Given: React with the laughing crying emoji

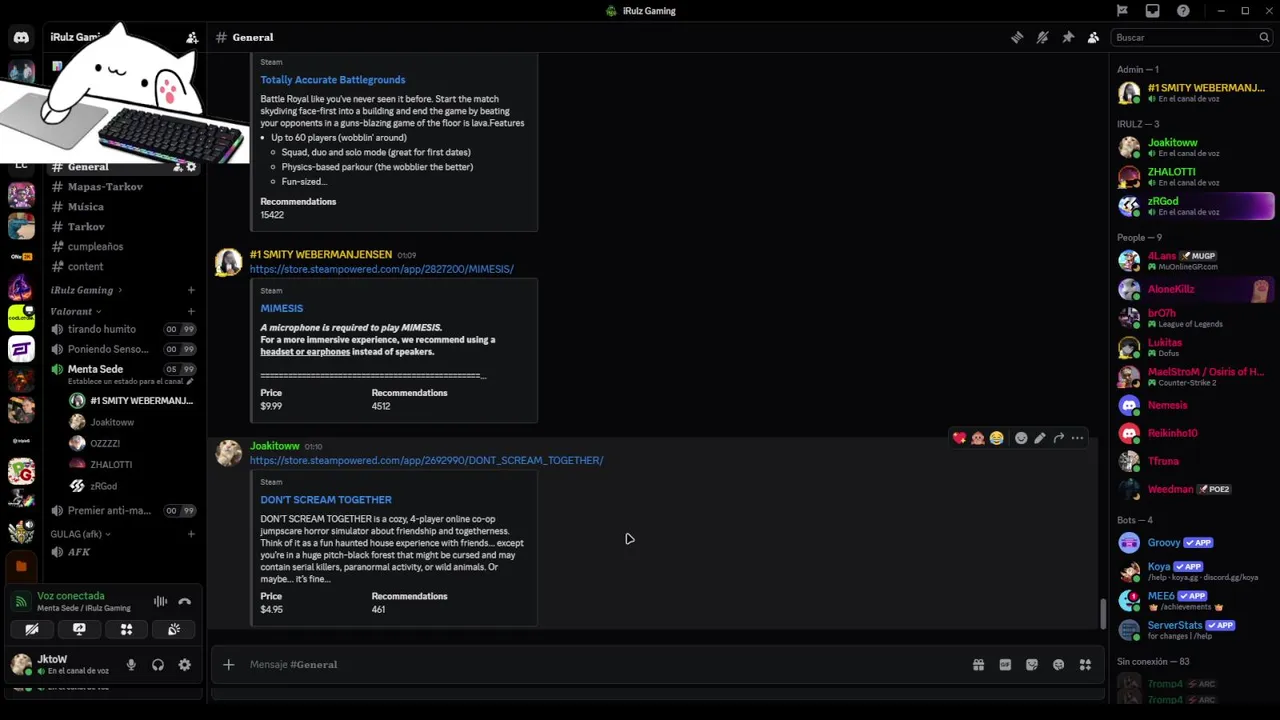Looking at the screenshot, I should [996, 438].
